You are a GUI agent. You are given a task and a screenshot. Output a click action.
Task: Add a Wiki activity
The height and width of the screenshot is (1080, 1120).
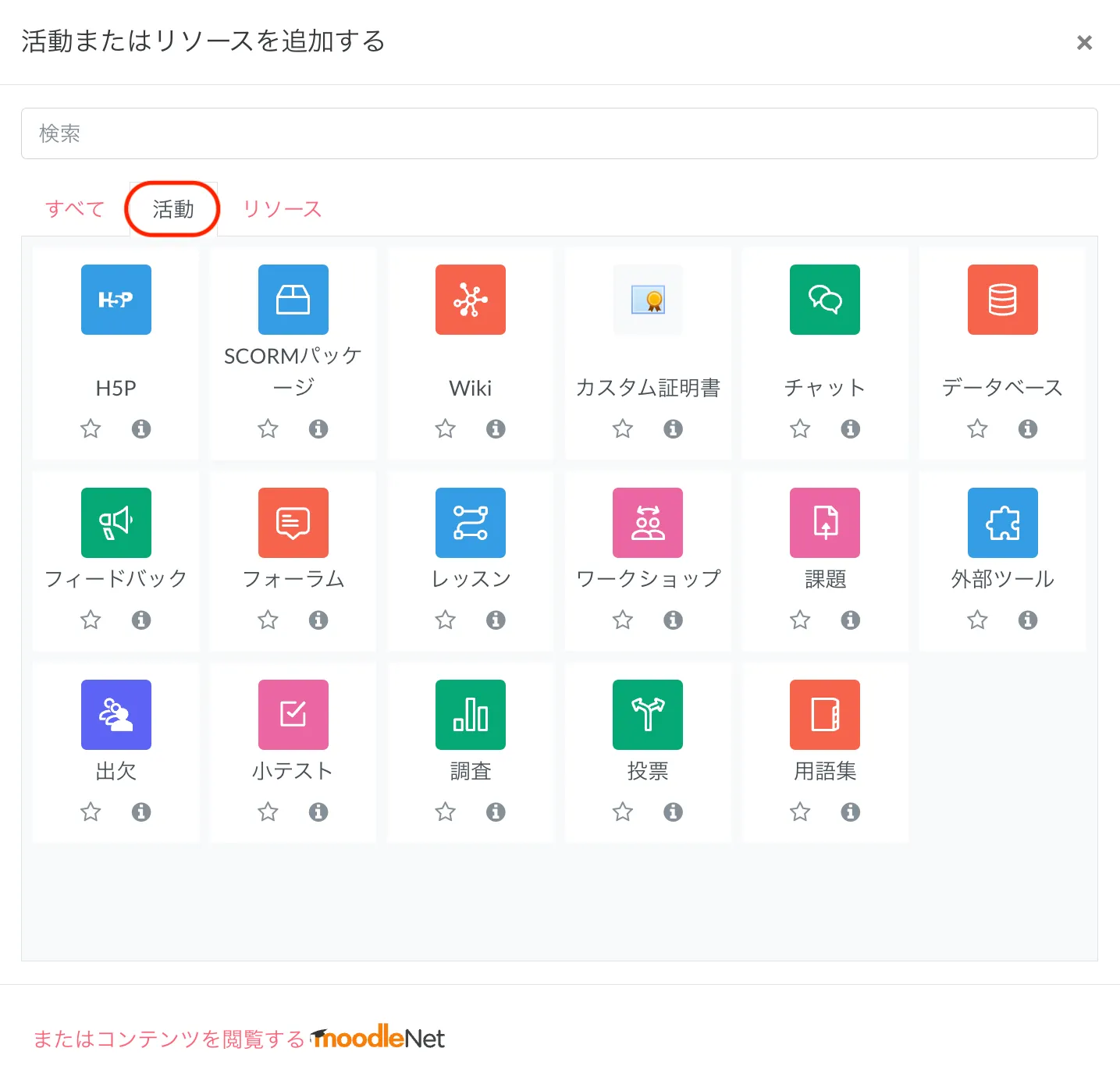click(x=470, y=300)
